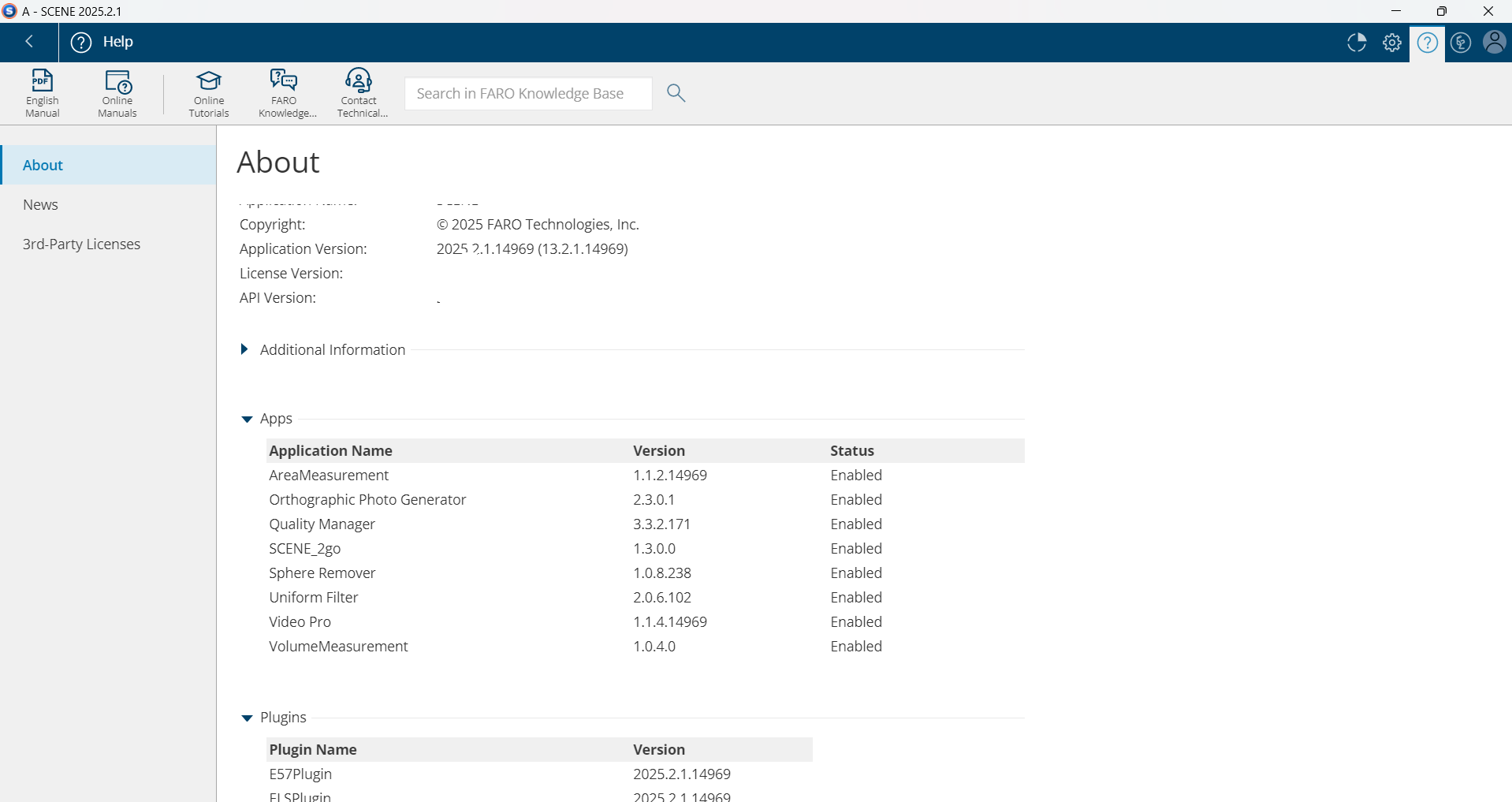Click the magnifier search icon
The height and width of the screenshot is (802, 1512).
click(x=676, y=93)
